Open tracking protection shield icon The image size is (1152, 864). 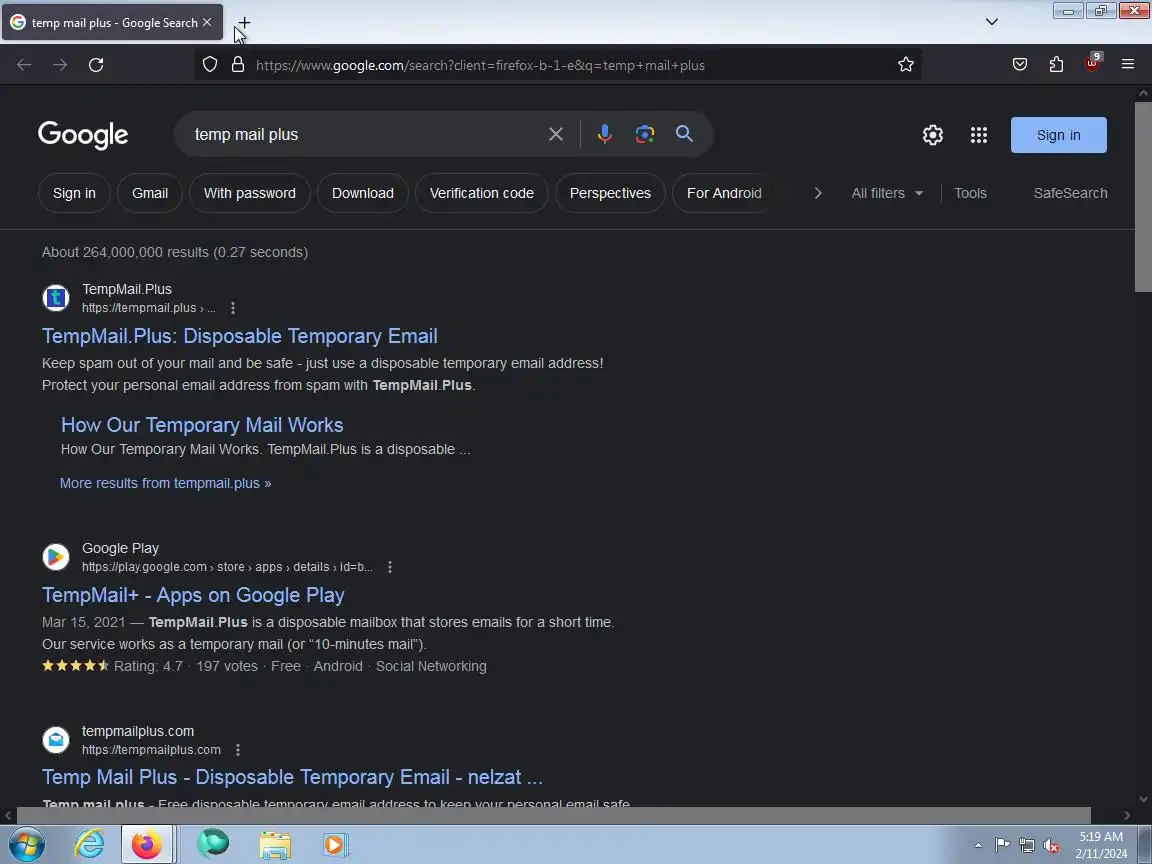tap(210, 65)
